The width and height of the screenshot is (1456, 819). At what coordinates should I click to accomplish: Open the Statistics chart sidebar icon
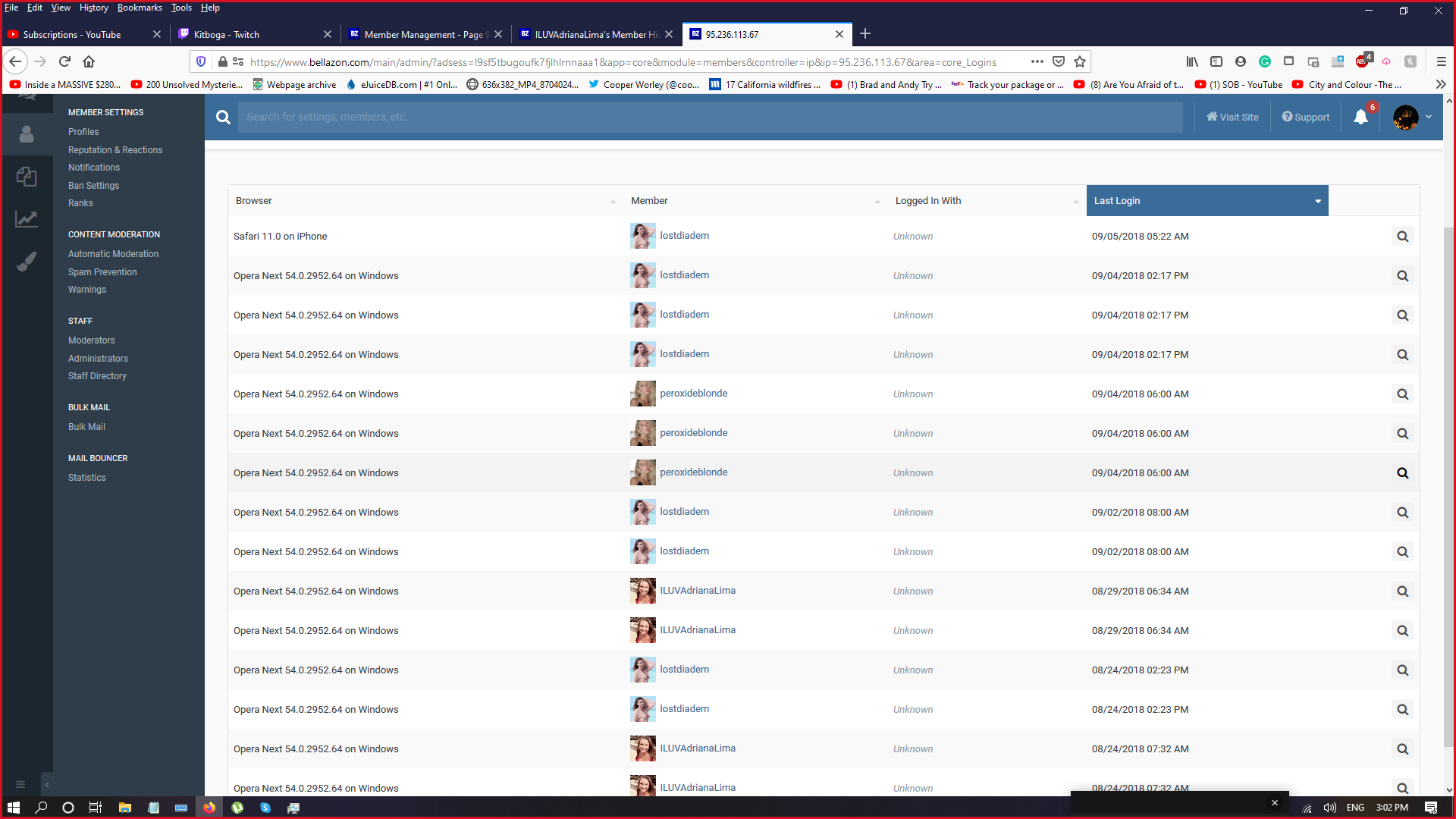tap(27, 219)
